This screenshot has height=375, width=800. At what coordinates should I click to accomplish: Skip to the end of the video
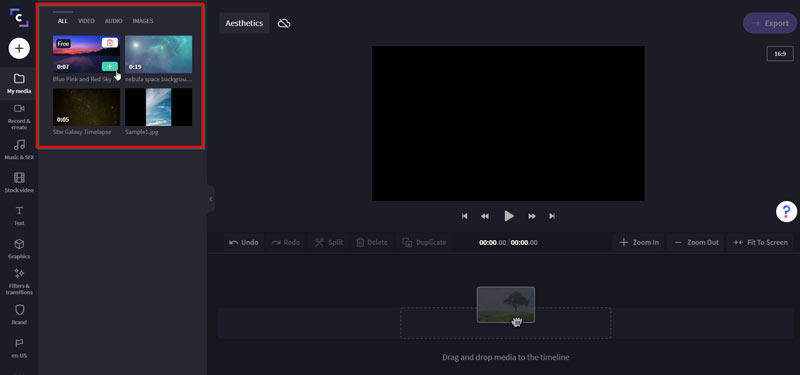[x=552, y=216]
